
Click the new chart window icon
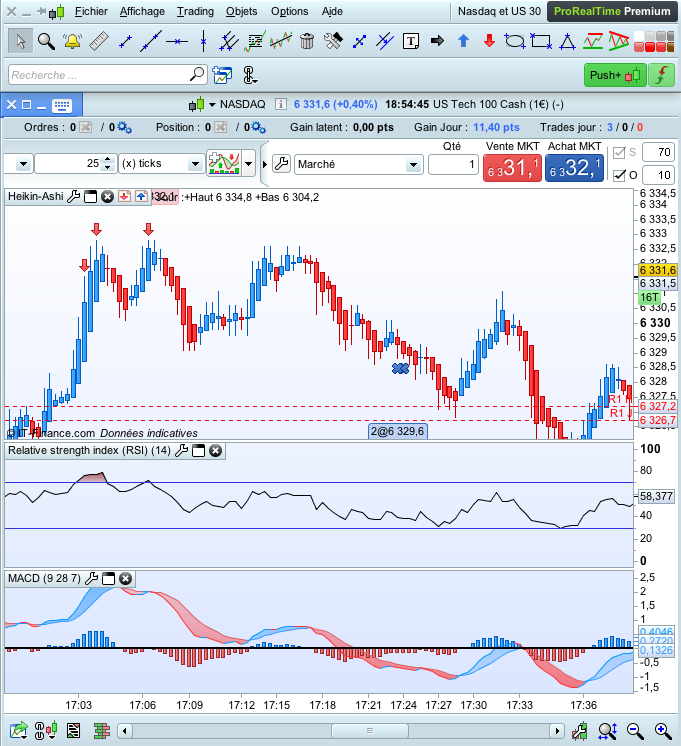coord(222,75)
